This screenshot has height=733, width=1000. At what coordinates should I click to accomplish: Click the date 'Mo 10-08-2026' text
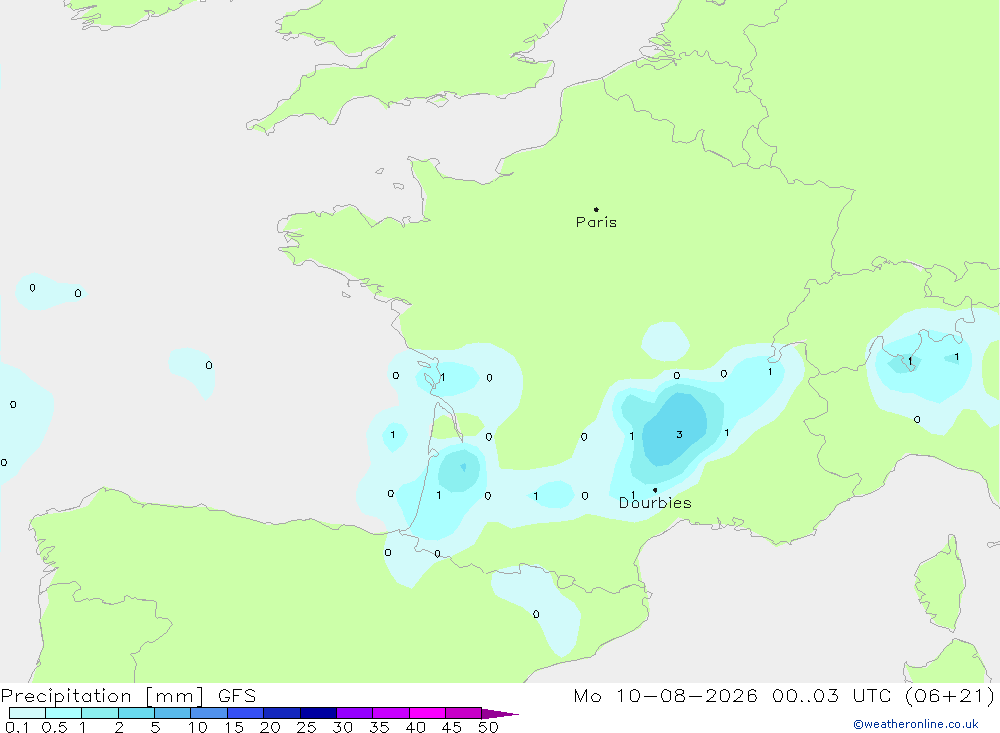pyautogui.click(x=665, y=695)
